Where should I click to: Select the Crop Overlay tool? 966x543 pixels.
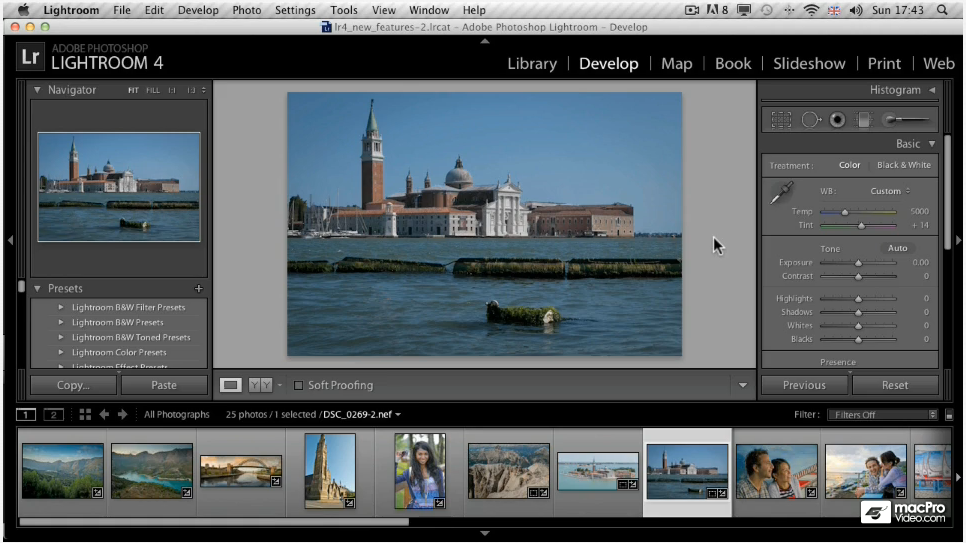781,120
